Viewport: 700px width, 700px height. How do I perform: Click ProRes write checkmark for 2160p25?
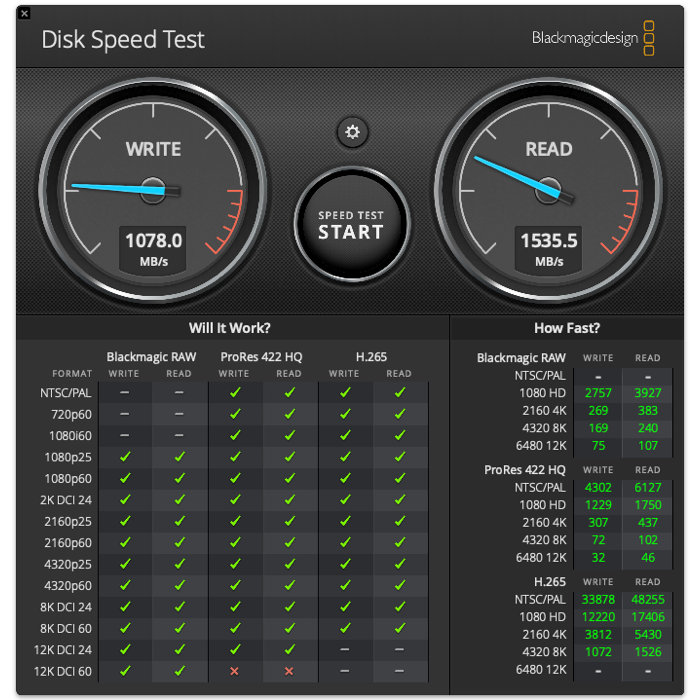point(235,521)
